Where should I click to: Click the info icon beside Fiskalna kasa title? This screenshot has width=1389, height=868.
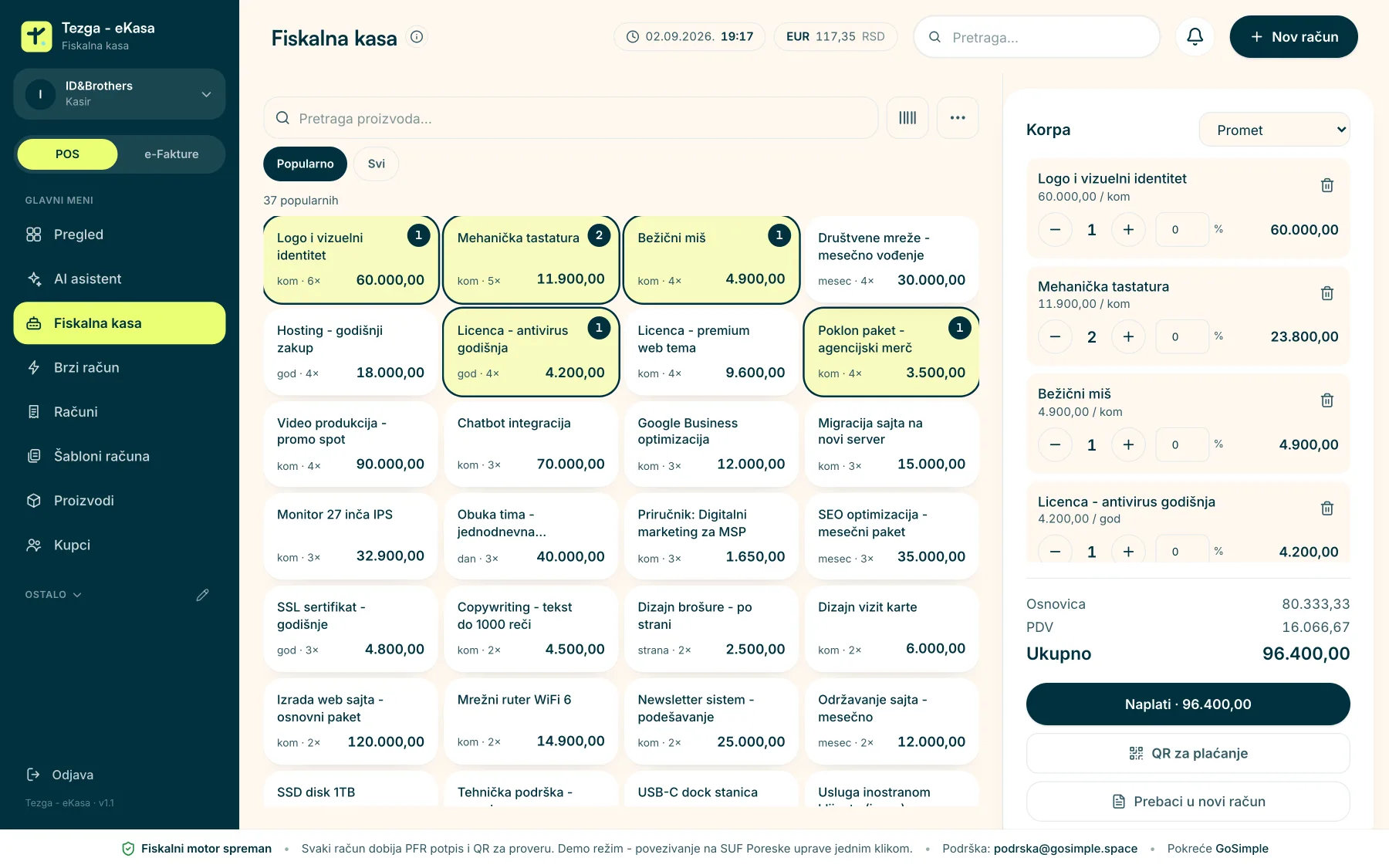click(x=417, y=36)
